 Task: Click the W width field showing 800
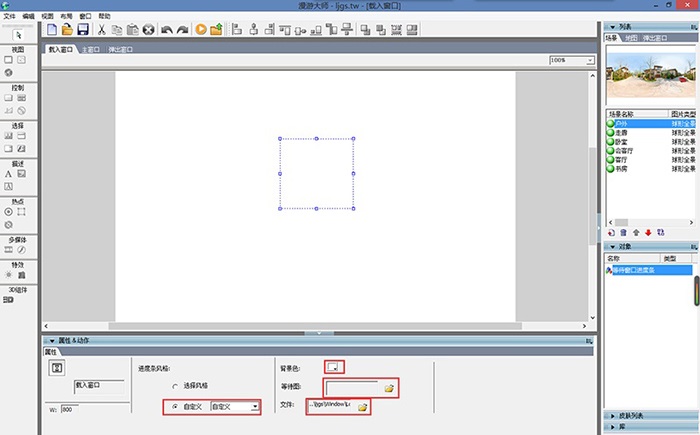[x=69, y=410]
